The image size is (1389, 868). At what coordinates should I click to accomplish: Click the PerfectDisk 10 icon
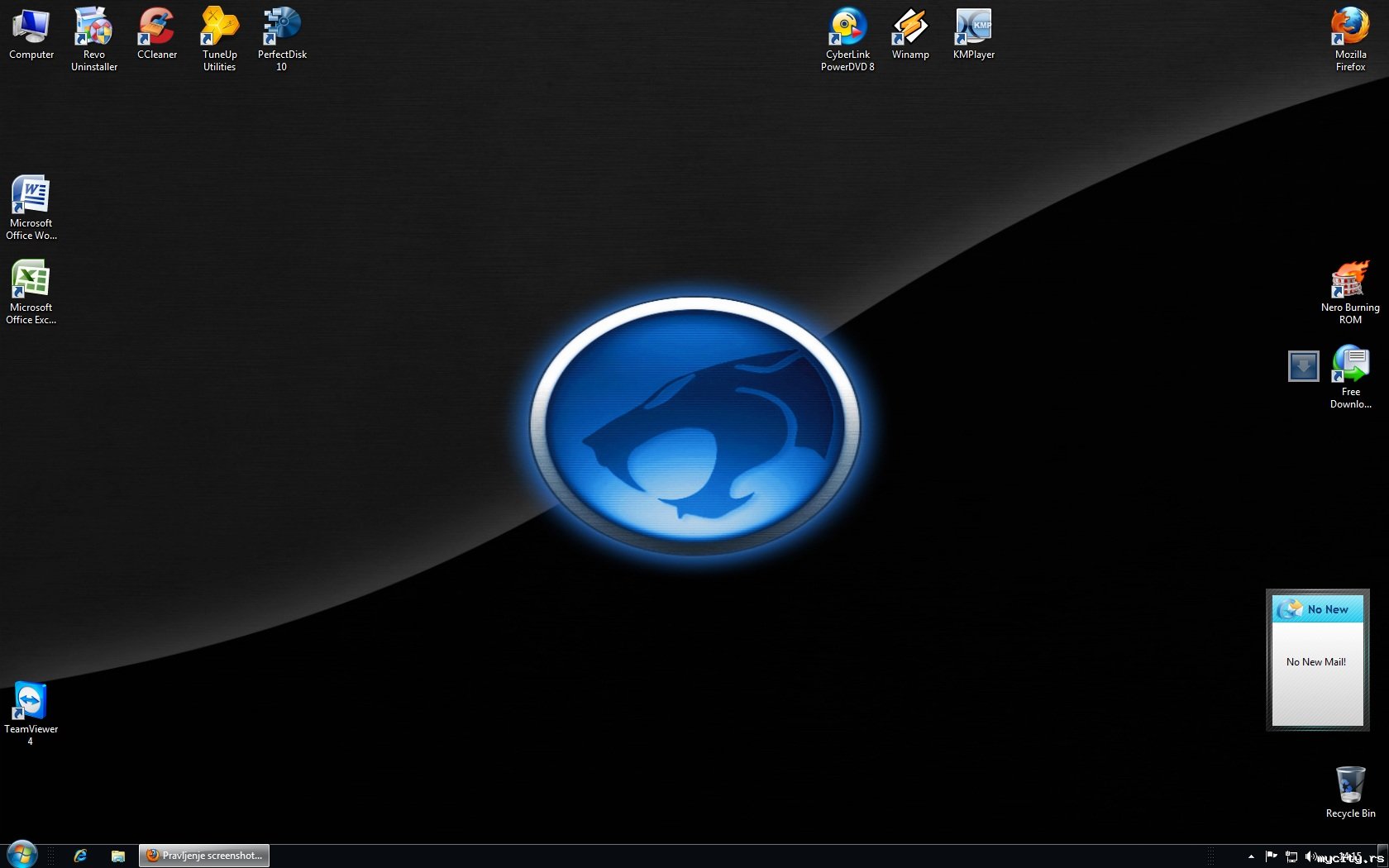point(282,39)
